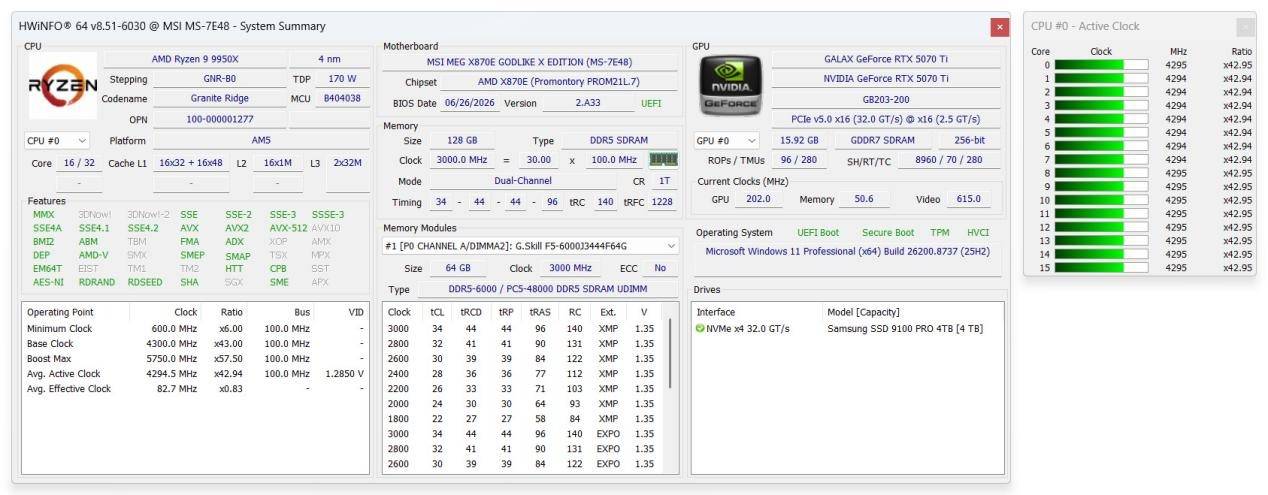This screenshot has width=1268, height=495.
Task: Click the tCL column header
Action: 437,312
